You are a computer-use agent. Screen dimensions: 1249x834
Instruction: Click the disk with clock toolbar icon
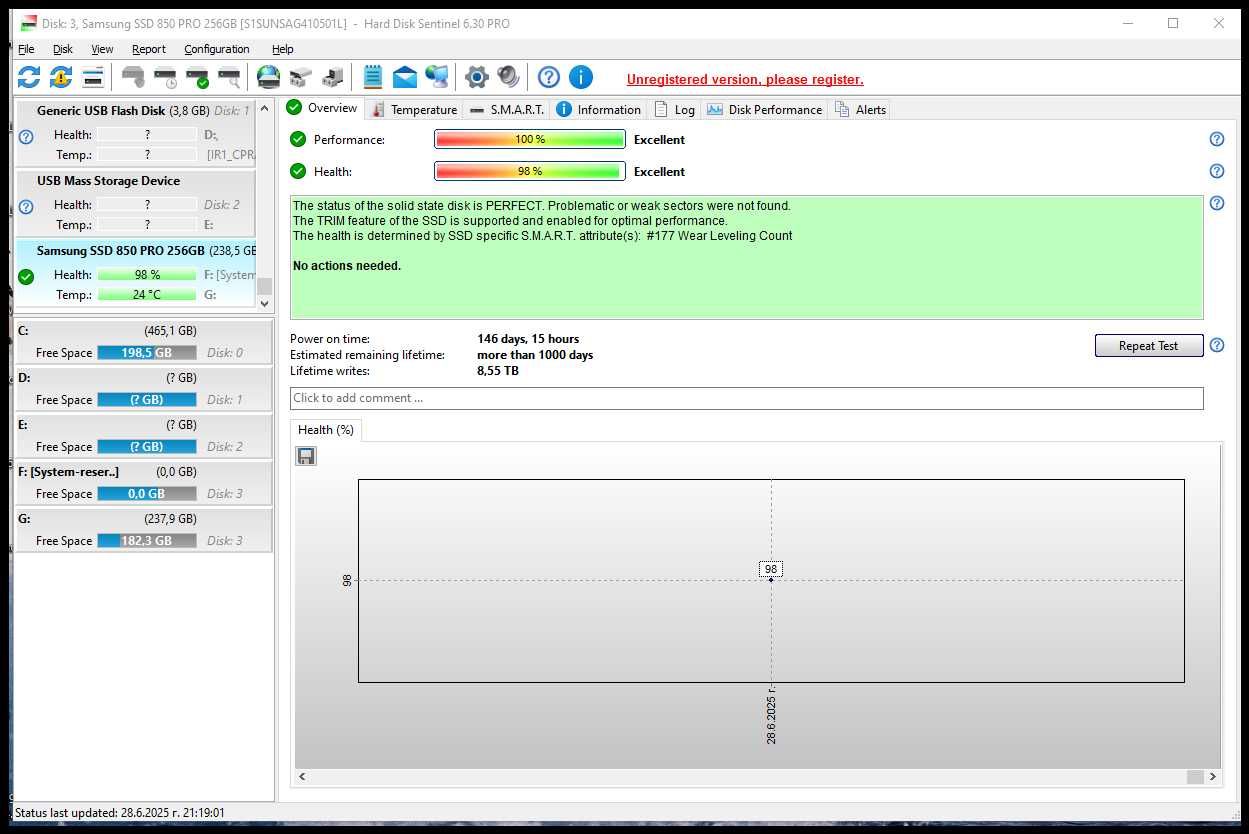click(165, 77)
